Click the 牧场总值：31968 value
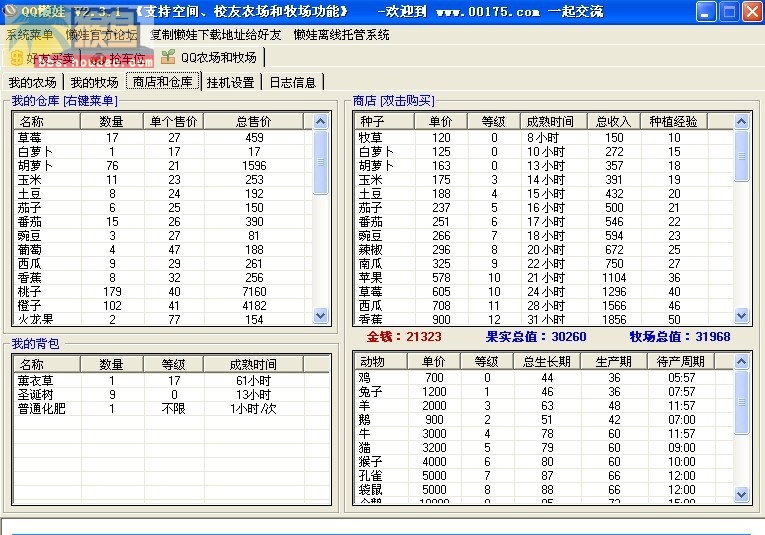Image resolution: width=765 pixels, height=535 pixels. click(x=680, y=337)
